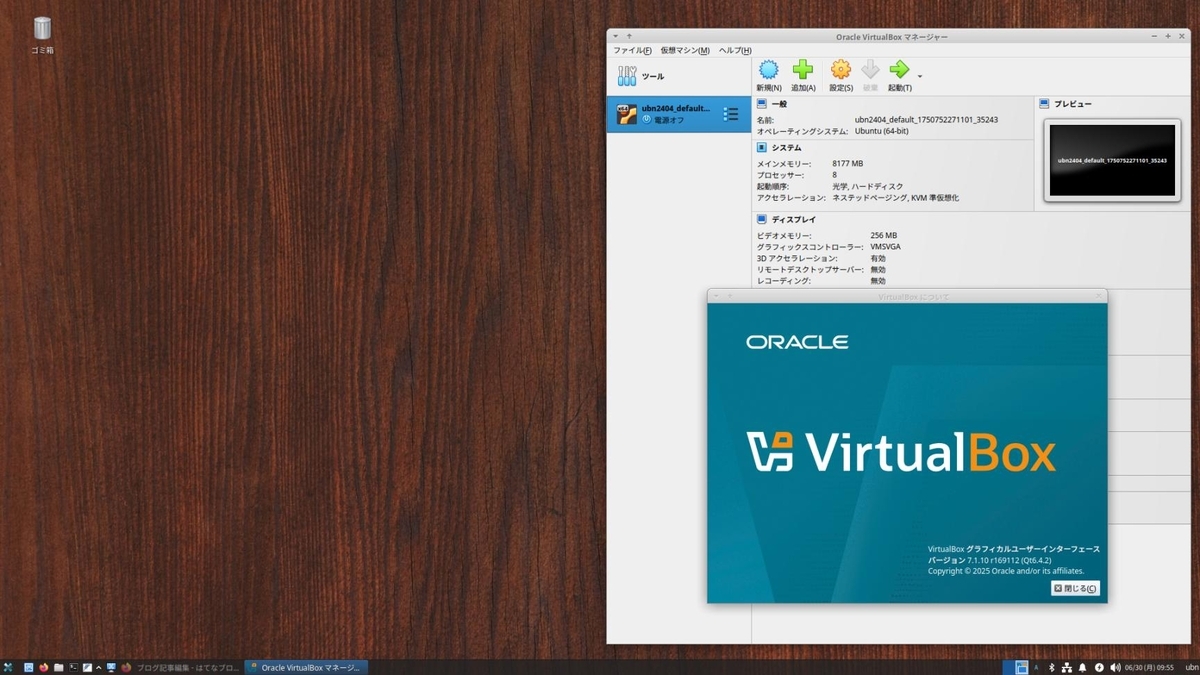Click the 追加(A) green plus Add icon
The image size is (1200, 675).
803,70
